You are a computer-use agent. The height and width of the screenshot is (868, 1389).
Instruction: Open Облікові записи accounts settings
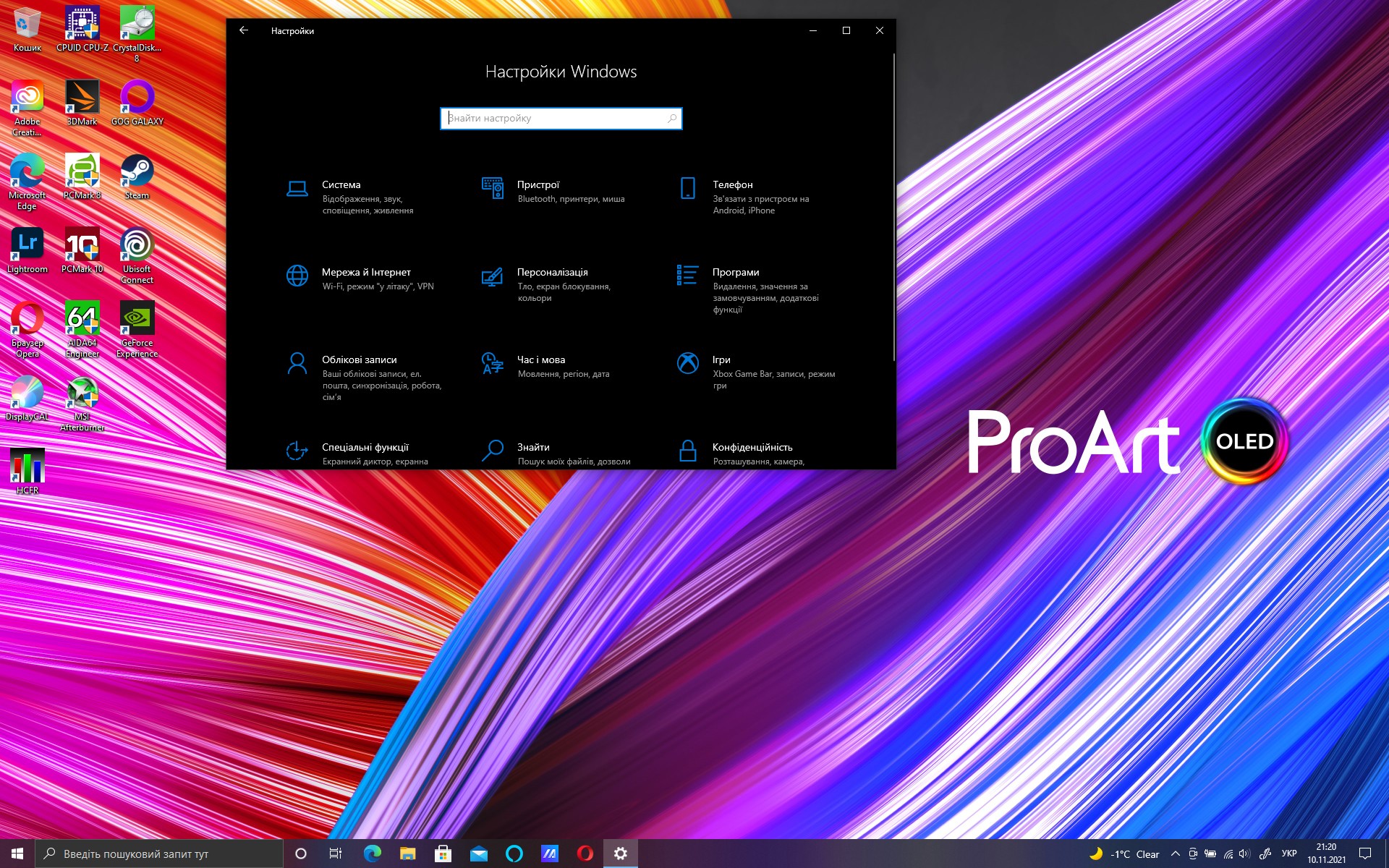[x=359, y=360]
